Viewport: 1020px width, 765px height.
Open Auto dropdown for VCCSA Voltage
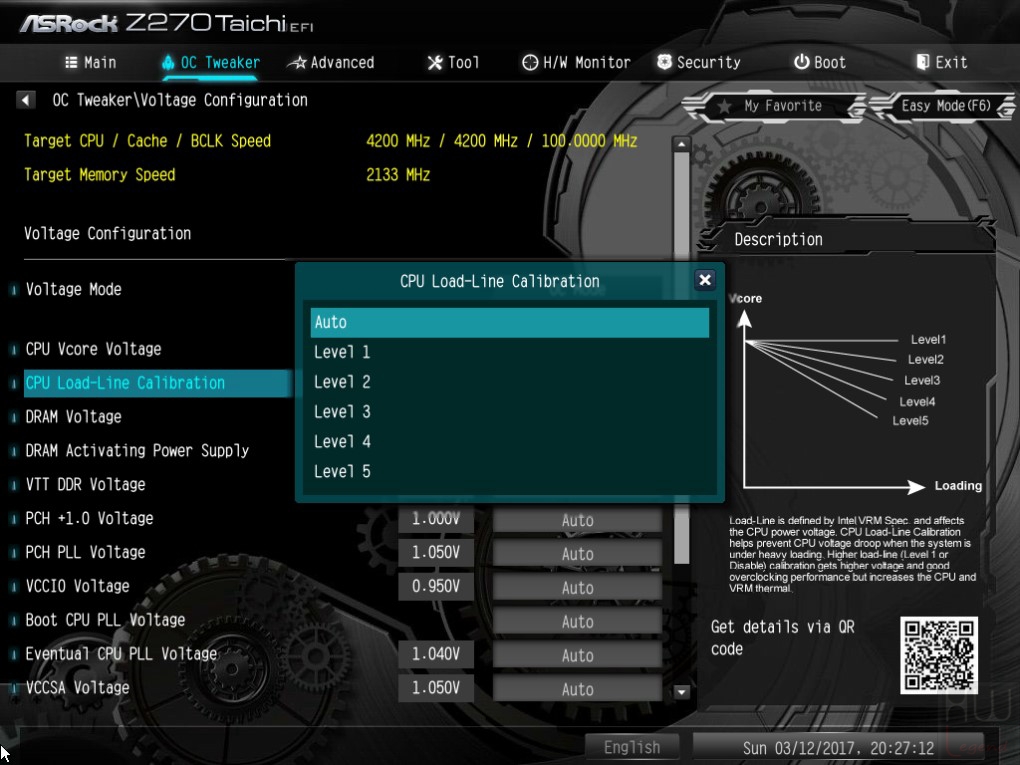(577, 689)
